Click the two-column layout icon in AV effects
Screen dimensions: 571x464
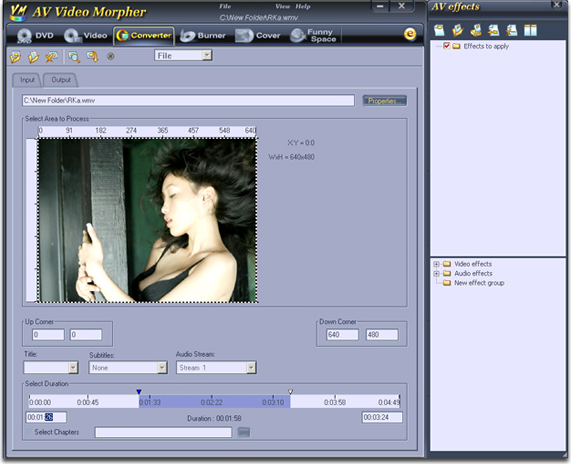pyautogui.click(x=530, y=30)
